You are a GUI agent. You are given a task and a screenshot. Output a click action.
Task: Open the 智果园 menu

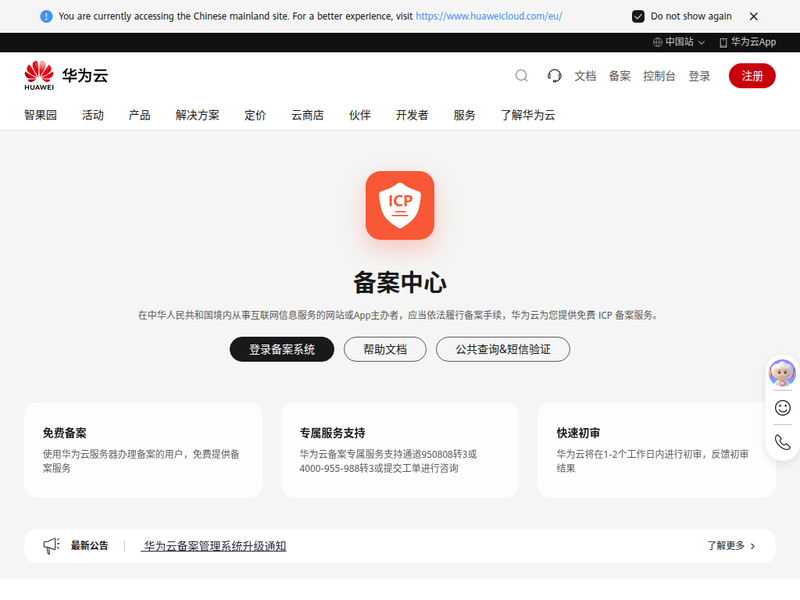pos(40,115)
